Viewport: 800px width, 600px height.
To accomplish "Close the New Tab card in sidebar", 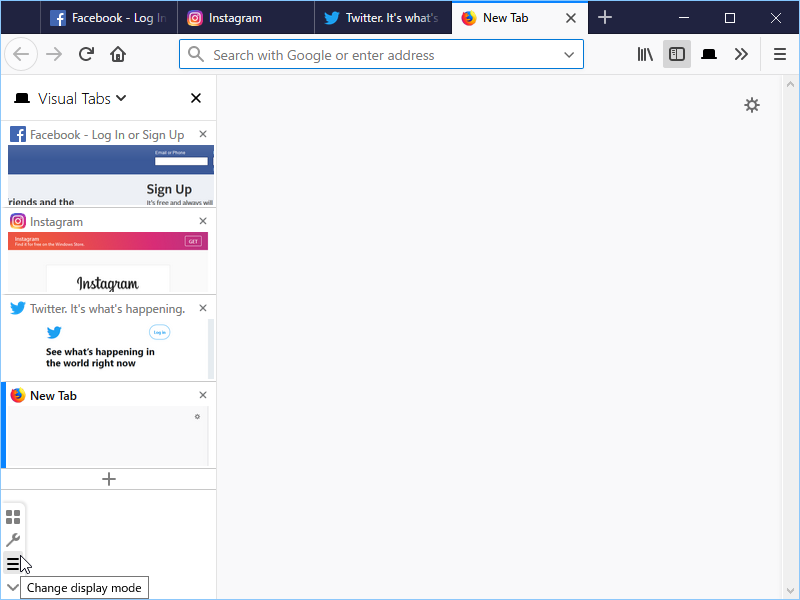I will (203, 395).
